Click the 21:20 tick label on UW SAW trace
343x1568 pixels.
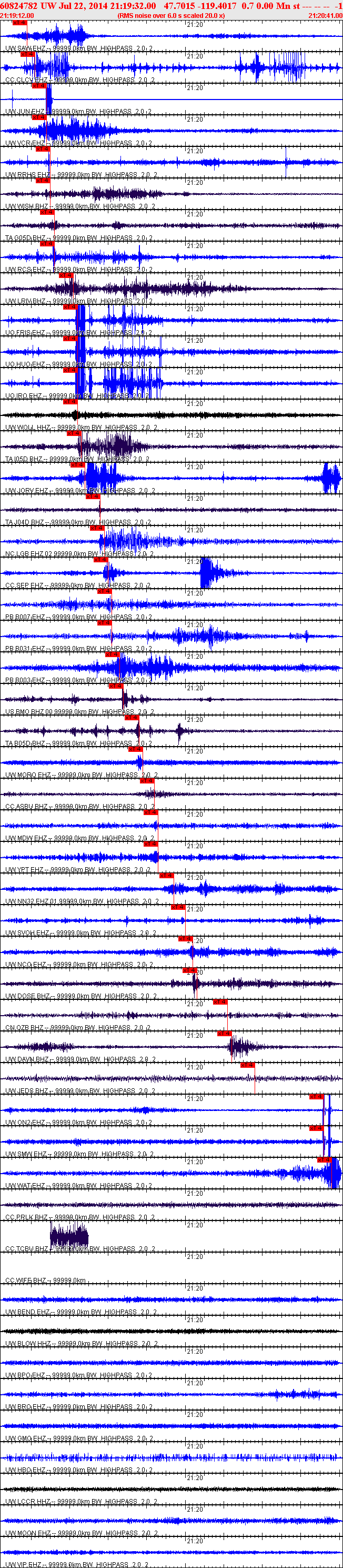point(195,25)
